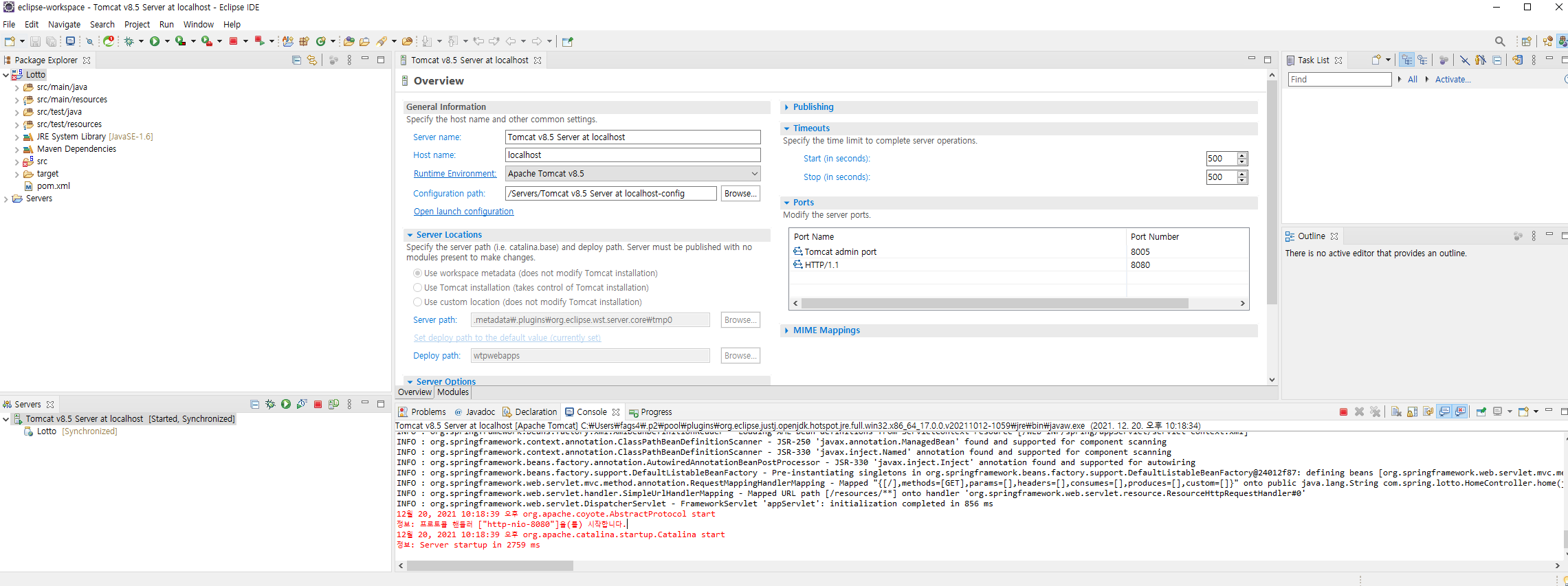Screen dimensions: 1568x586
Task: Click the green Run button in main toolbar
Action: tap(155, 41)
